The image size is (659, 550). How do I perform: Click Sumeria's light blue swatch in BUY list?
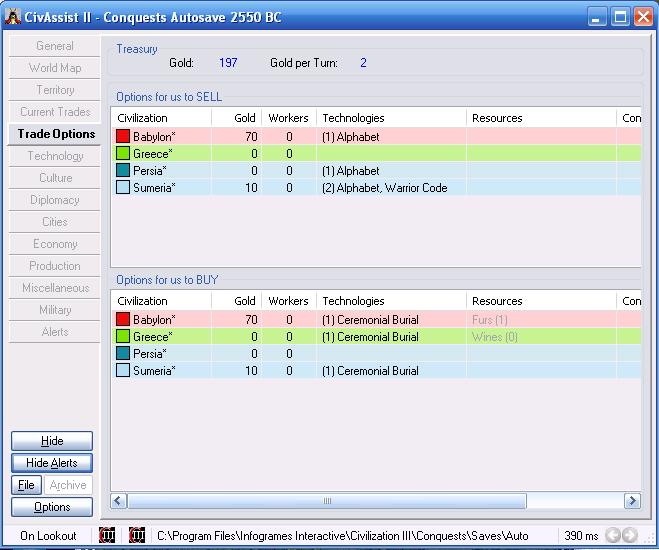pos(123,371)
